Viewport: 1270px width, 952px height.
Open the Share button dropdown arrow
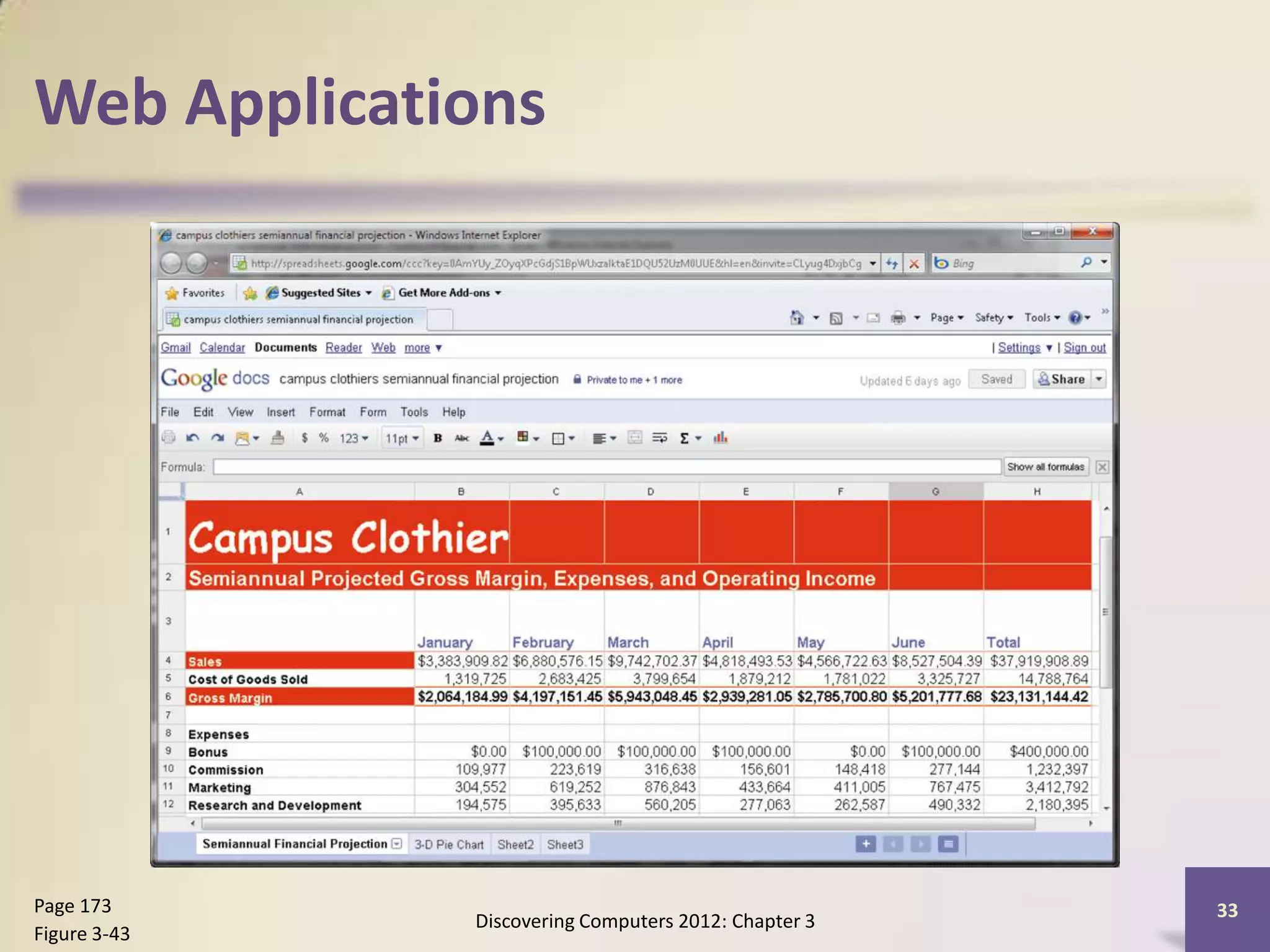point(1099,379)
